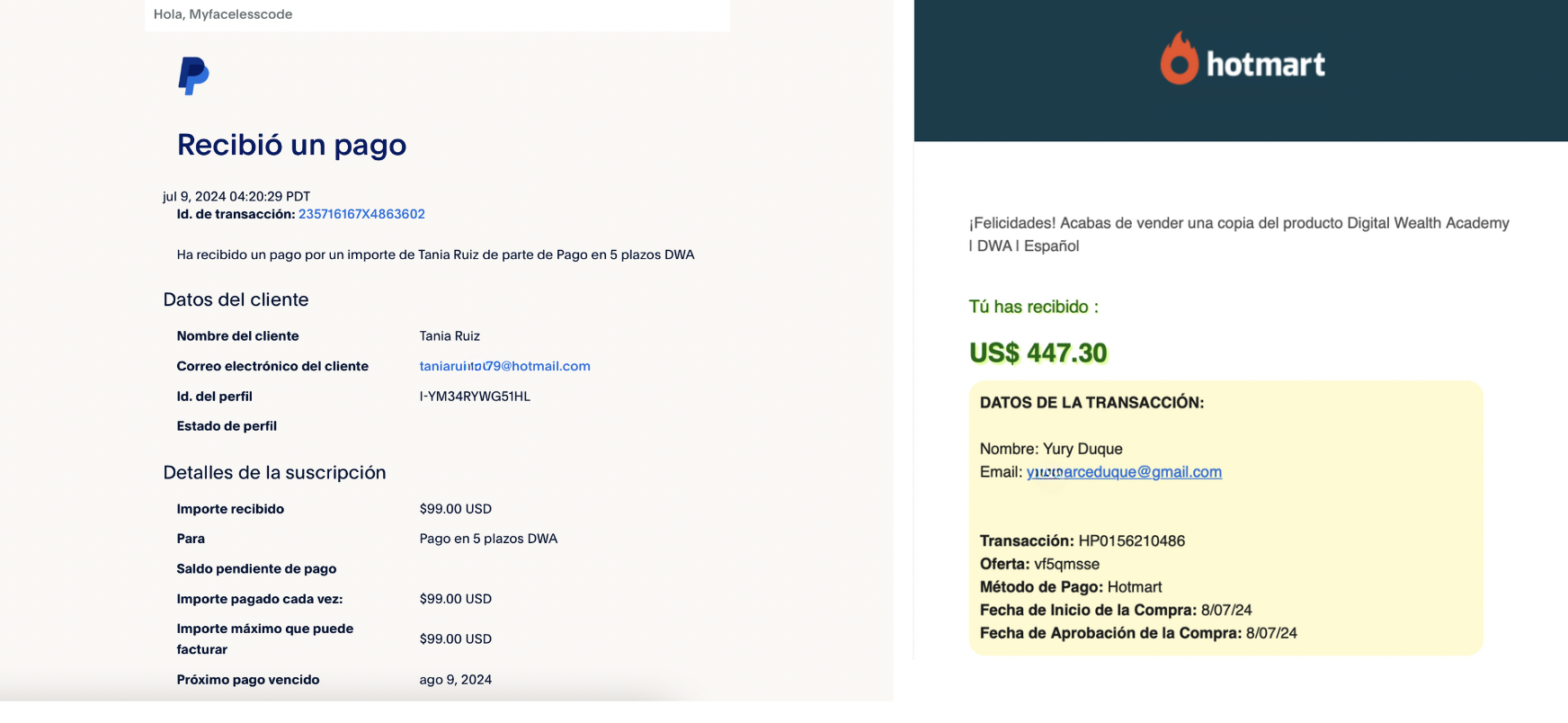Open the gmail.com email link for Yury Duque
Image resolution: width=1568 pixels, height=723 pixels.
click(1124, 472)
